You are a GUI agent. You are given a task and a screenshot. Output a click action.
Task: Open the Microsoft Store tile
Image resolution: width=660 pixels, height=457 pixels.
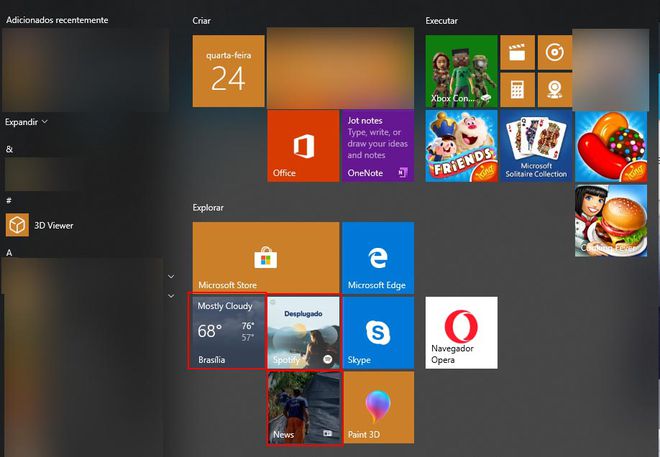[266, 258]
